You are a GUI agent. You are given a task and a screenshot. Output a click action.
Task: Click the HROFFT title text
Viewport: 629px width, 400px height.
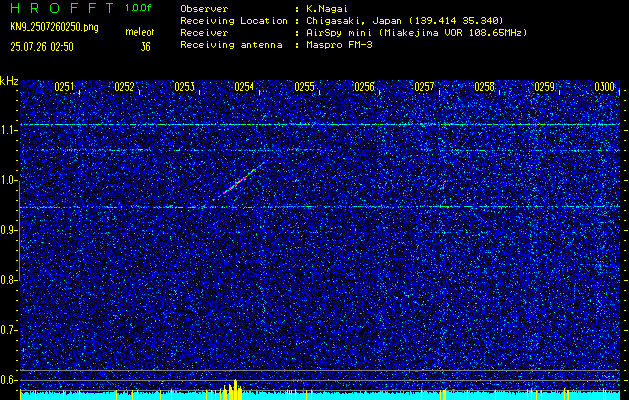[62, 8]
